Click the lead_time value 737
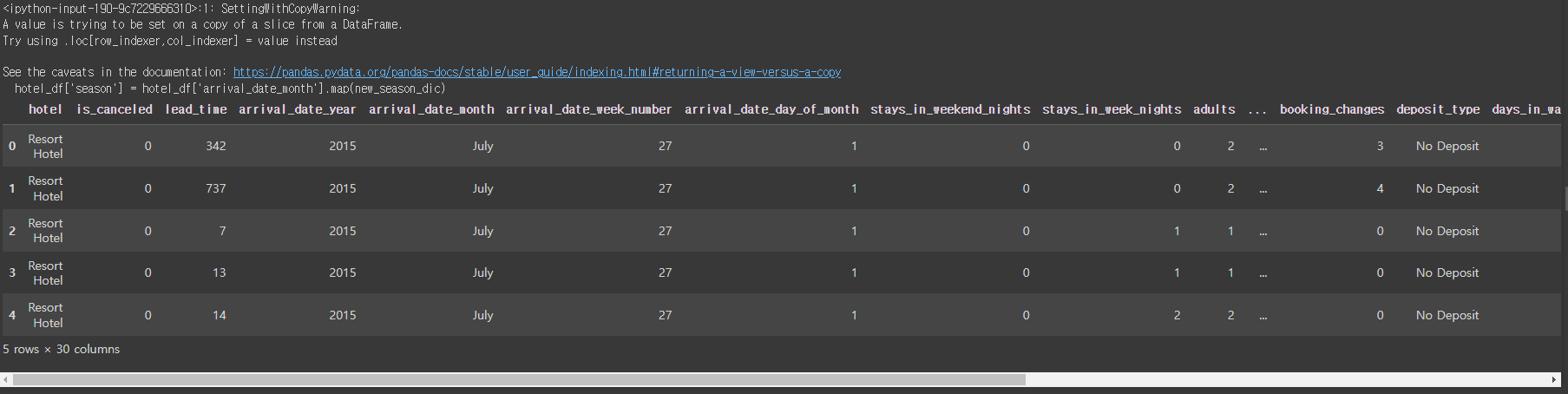Image resolution: width=1568 pixels, height=394 pixels. [x=216, y=188]
